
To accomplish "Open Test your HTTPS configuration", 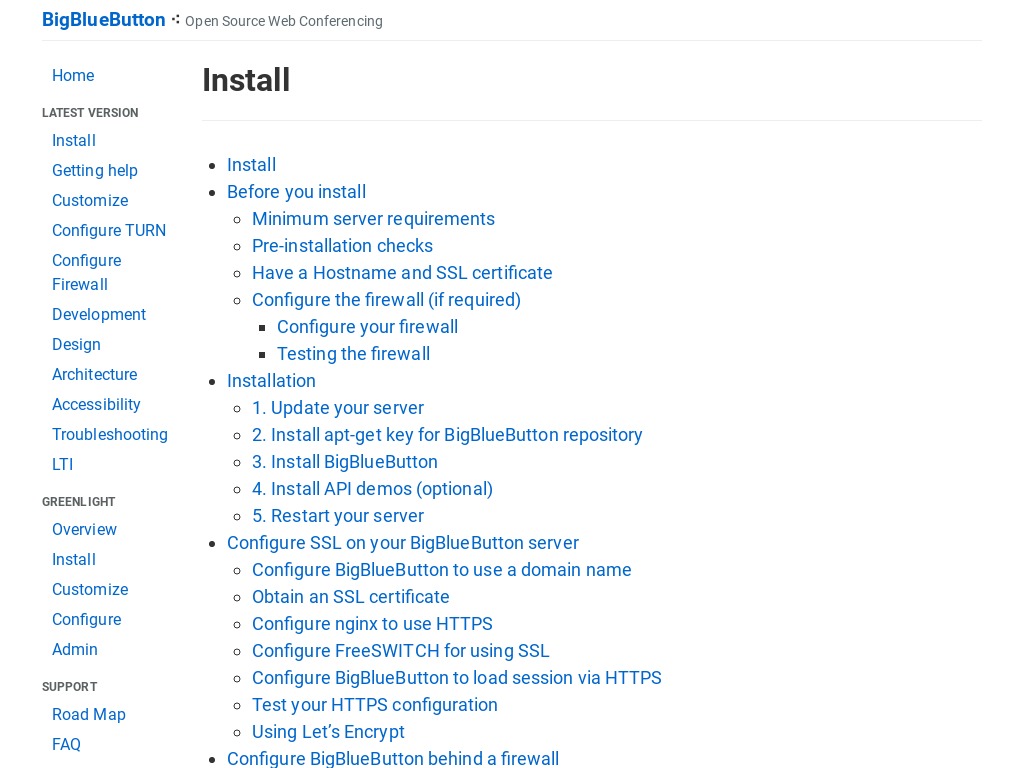I will [x=375, y=705].
